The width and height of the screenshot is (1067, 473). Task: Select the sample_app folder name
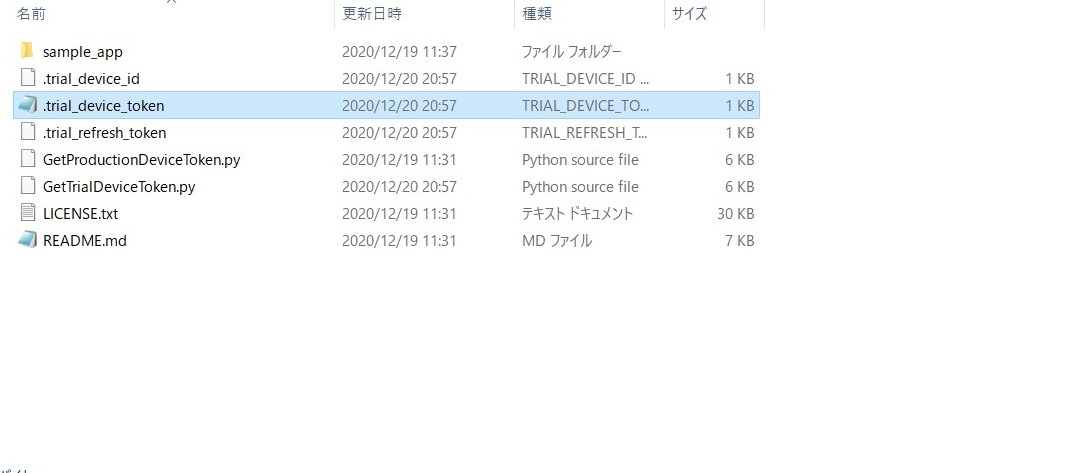[x=82, y=52]
